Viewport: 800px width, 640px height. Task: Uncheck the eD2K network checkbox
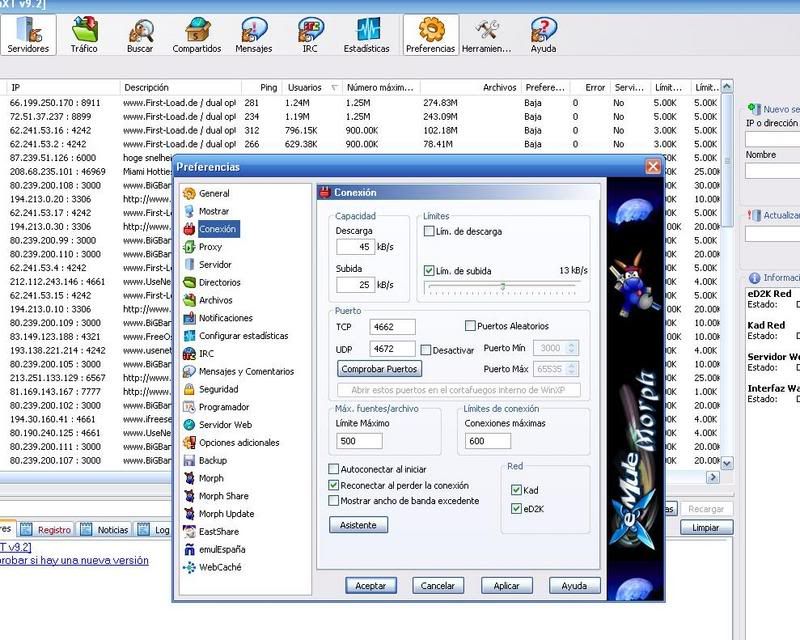click(516, 508)
